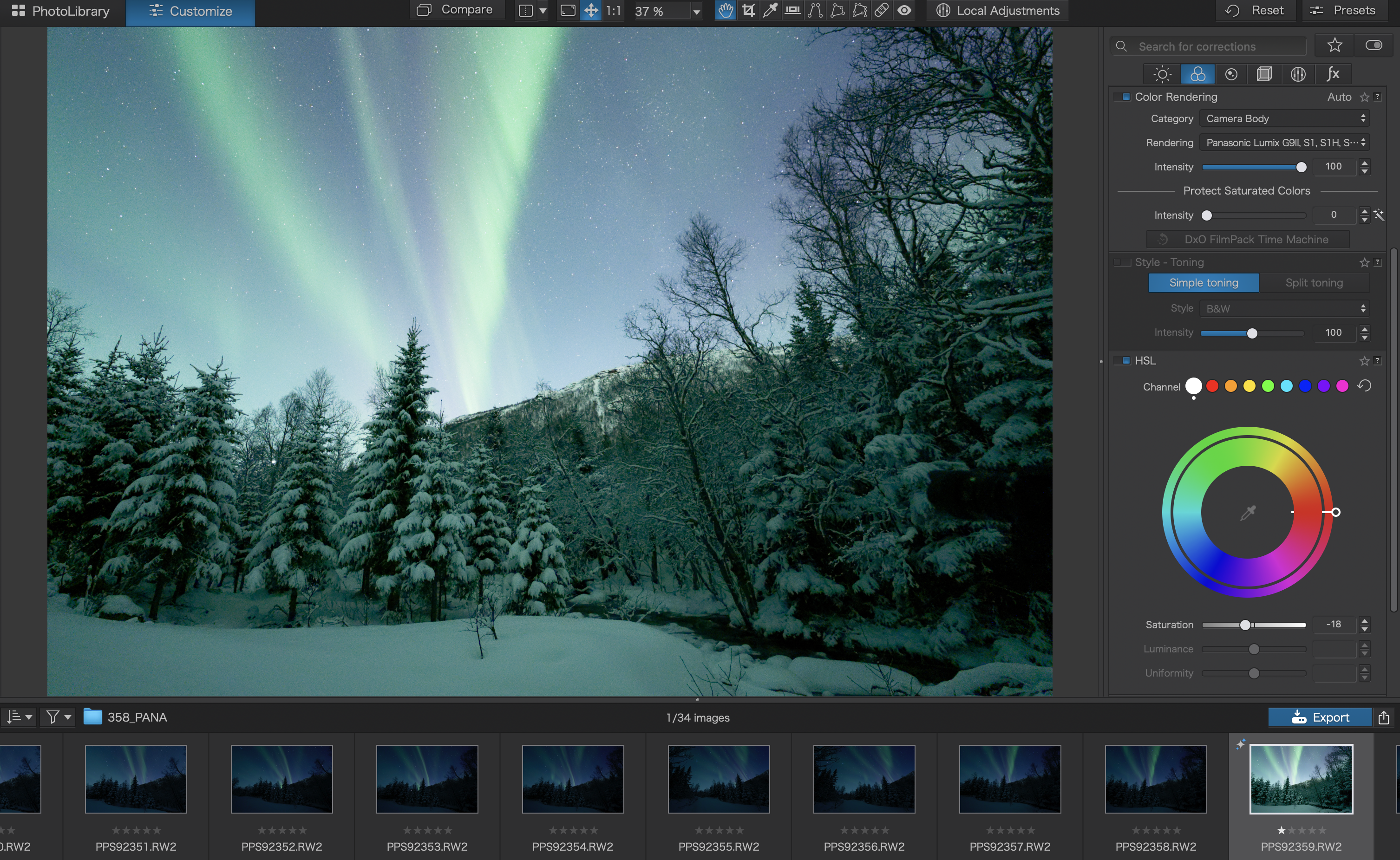Open the Category dropdown showing Camera Body
This screenshot has height=860, width=1400.
point(1284,118)
